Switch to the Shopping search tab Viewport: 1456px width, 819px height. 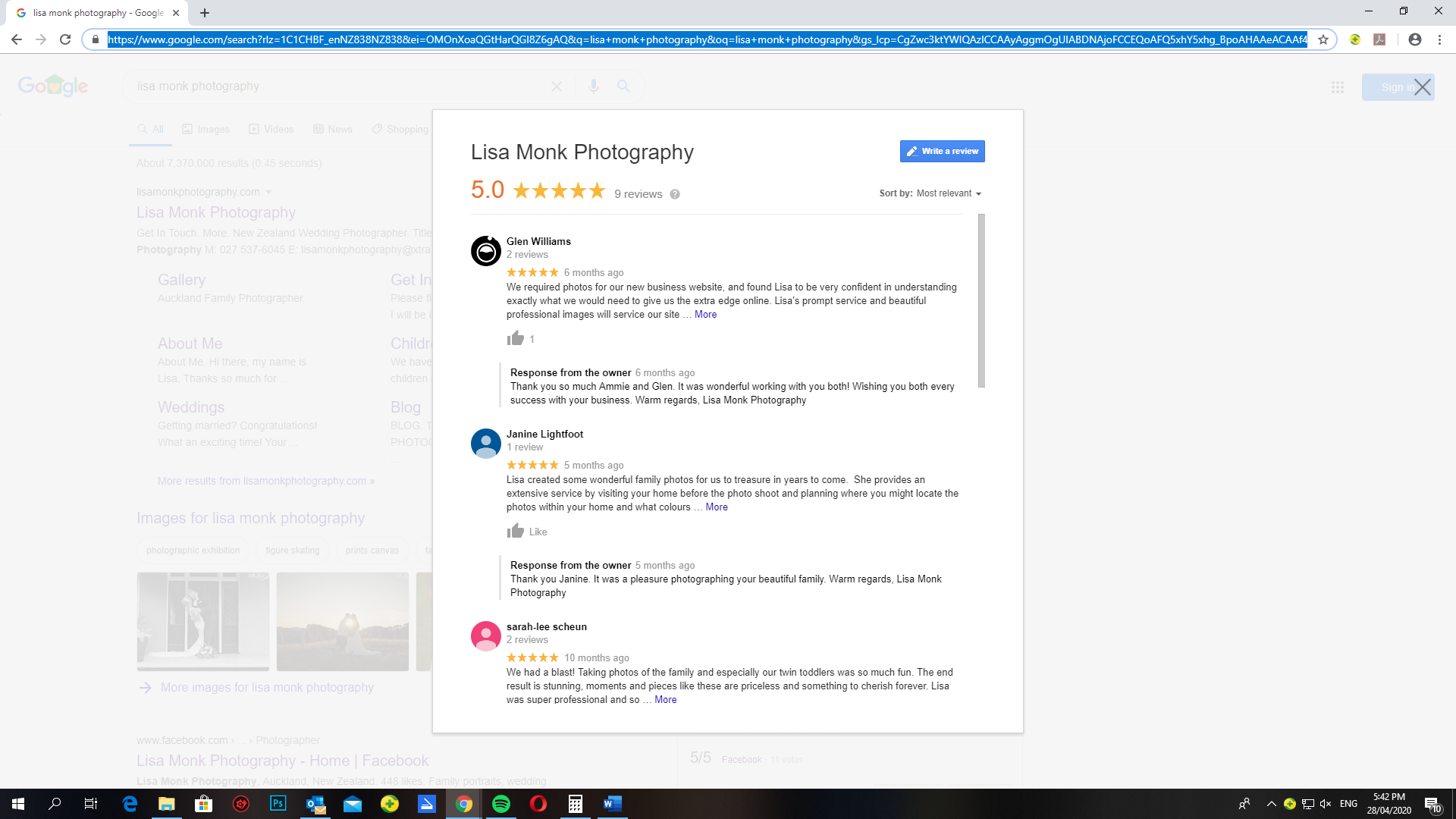[400, 130]
